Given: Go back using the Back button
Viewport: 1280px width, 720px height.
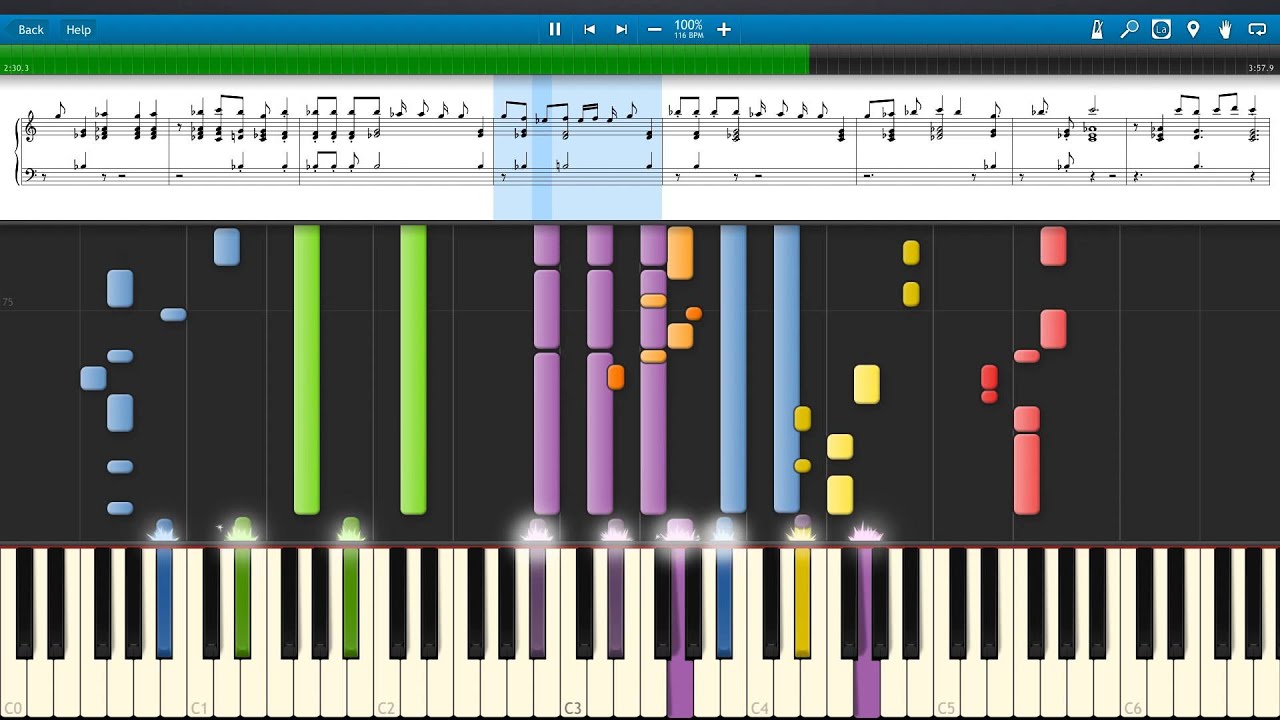Looking at the screenshot, I should pos(30,30).
